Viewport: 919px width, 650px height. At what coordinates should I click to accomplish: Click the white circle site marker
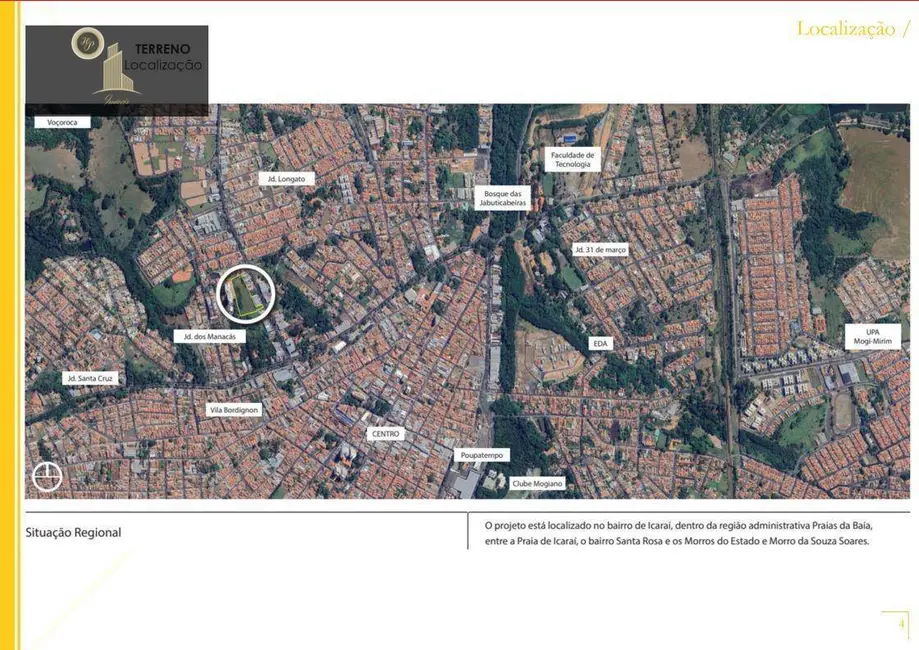(245, 294)
